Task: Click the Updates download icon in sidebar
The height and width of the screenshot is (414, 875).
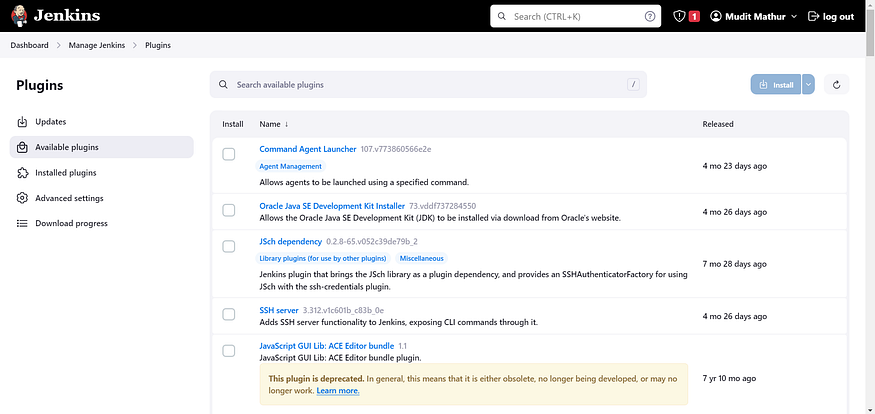Action: pos(22,122)
